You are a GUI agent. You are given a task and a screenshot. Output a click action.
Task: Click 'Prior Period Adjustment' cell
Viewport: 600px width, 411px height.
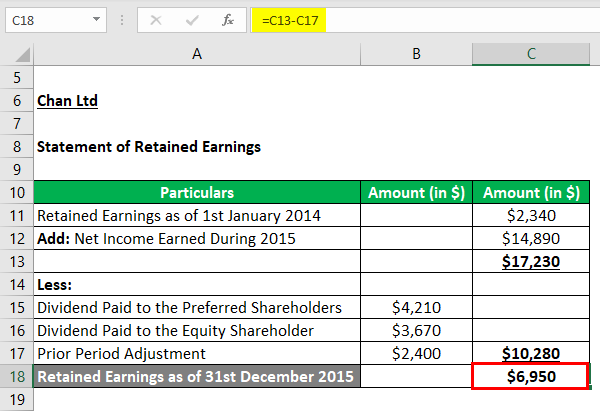pos(197,353)
